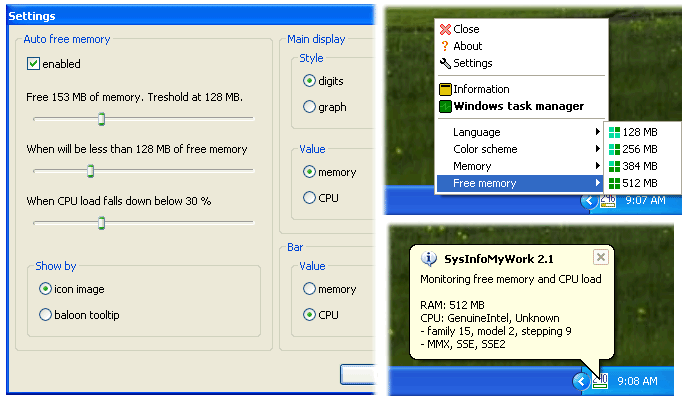
Task: Click the yellow Information icon
Action: coord(445,89)
